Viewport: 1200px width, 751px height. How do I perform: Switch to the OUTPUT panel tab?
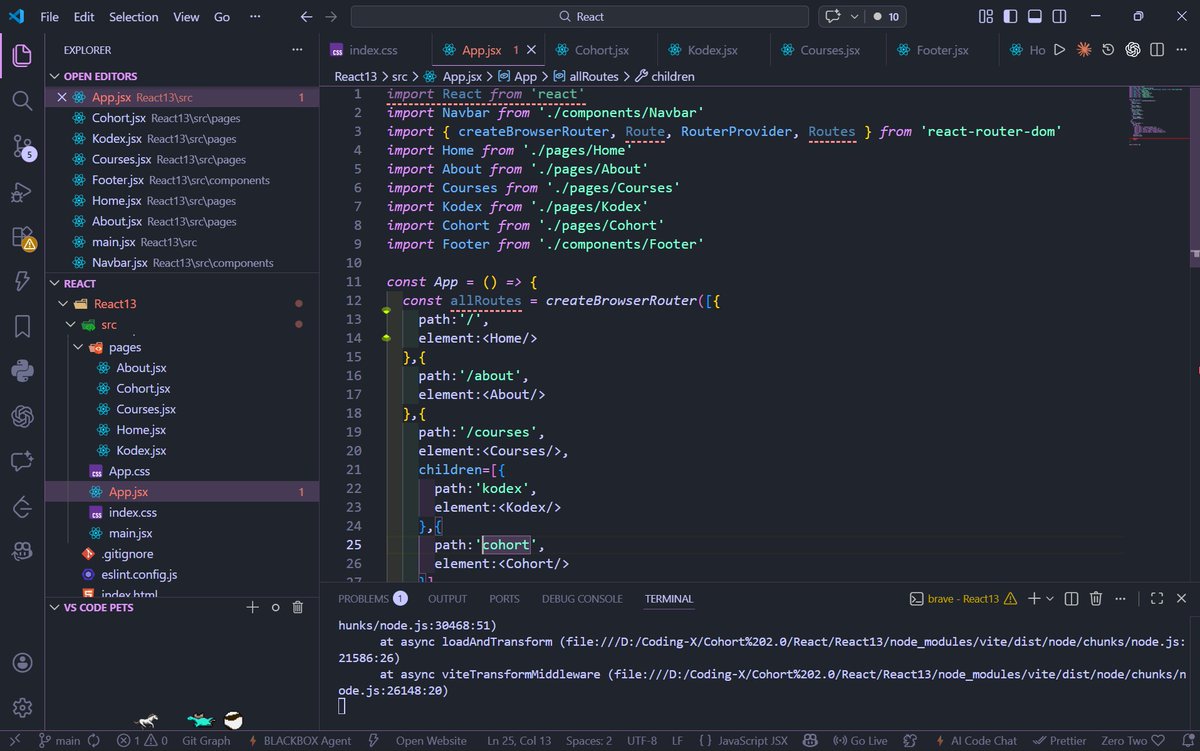click(x=447, y=598)
